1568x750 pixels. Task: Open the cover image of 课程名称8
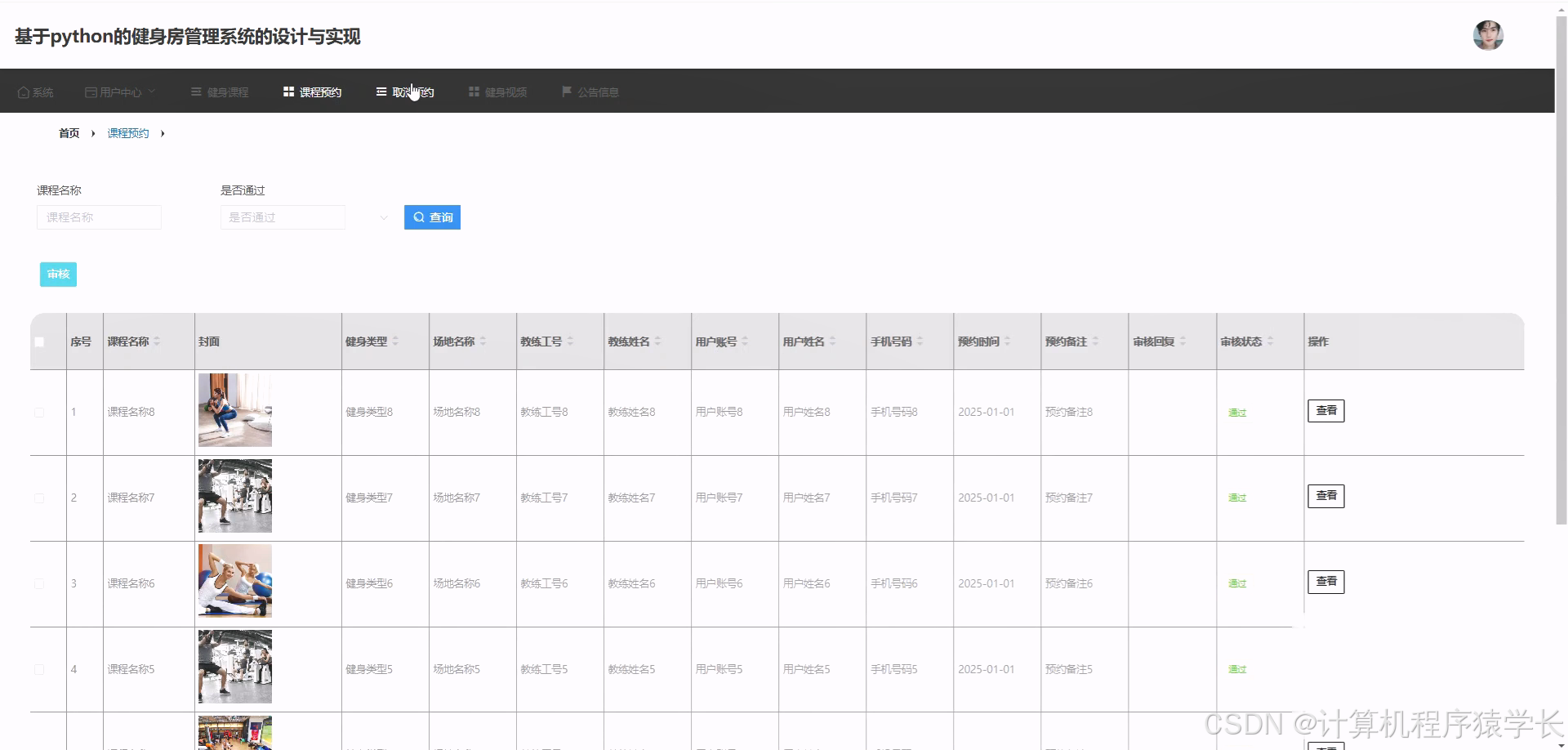pos(235,410)
